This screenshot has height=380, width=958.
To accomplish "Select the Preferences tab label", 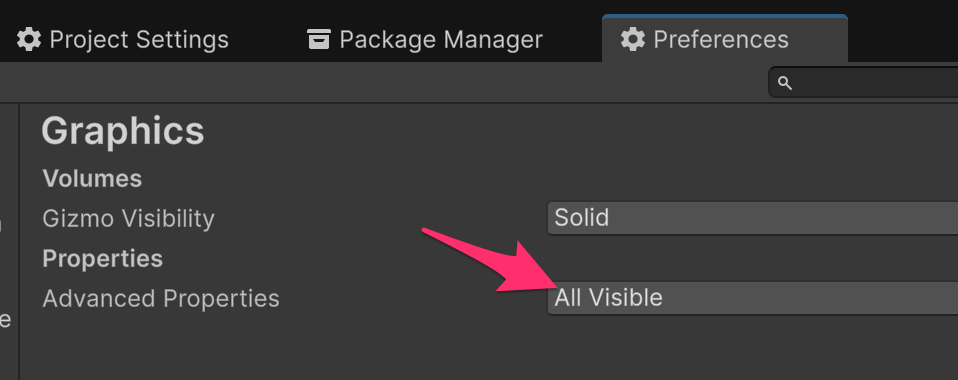I will tap(721, 40).
